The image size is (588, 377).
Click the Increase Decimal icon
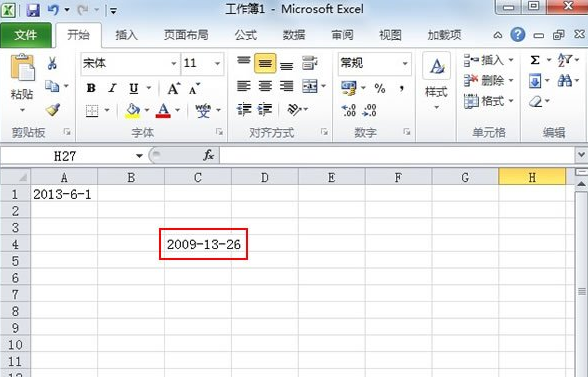pos(349,110)
